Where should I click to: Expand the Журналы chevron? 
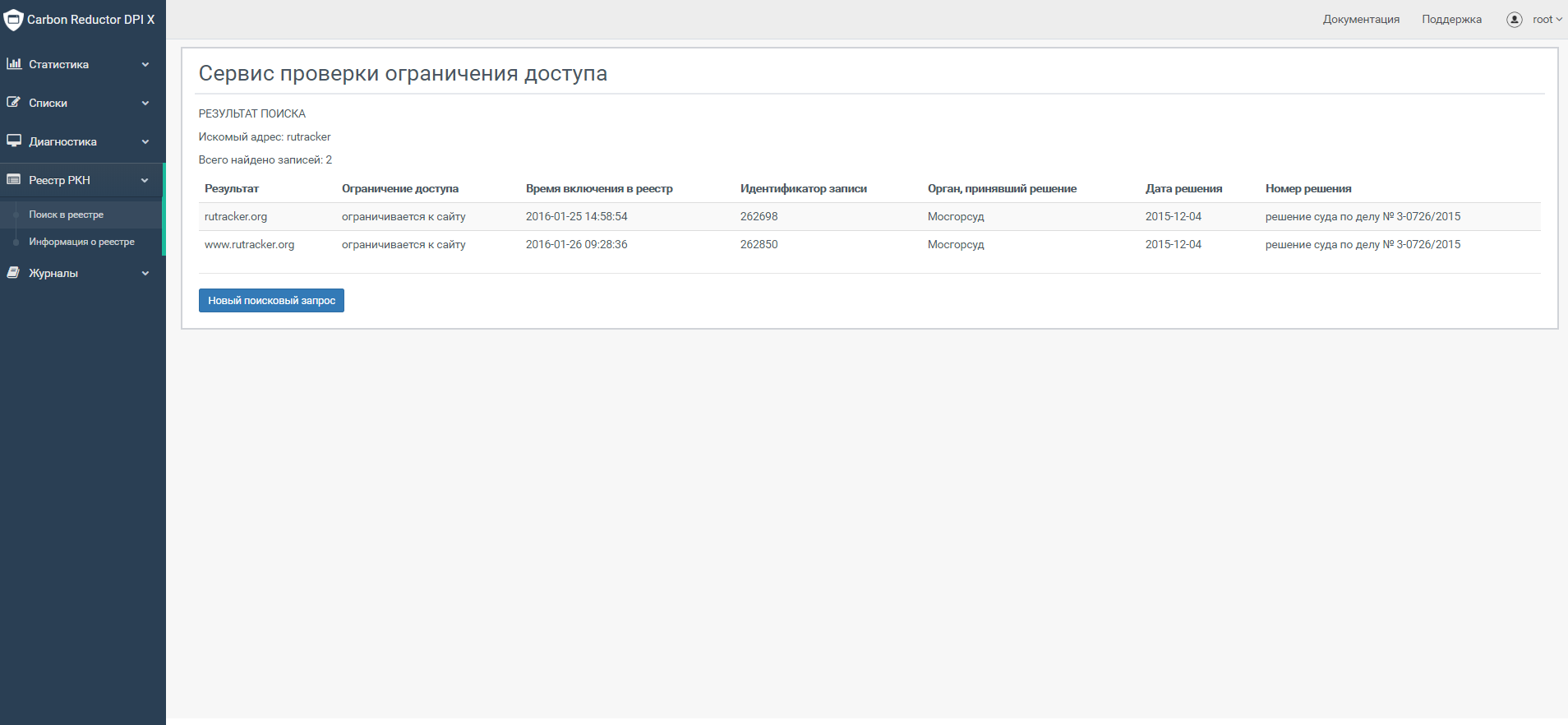pos(145,273)
